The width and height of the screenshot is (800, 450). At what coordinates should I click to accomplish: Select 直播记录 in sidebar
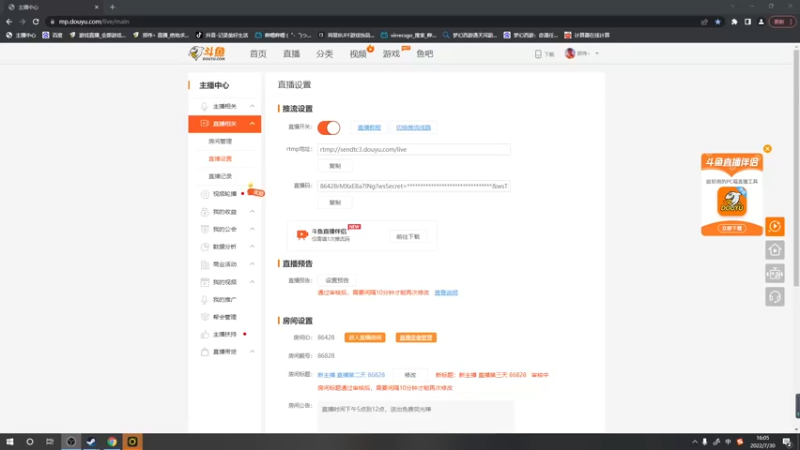(220, 176)
